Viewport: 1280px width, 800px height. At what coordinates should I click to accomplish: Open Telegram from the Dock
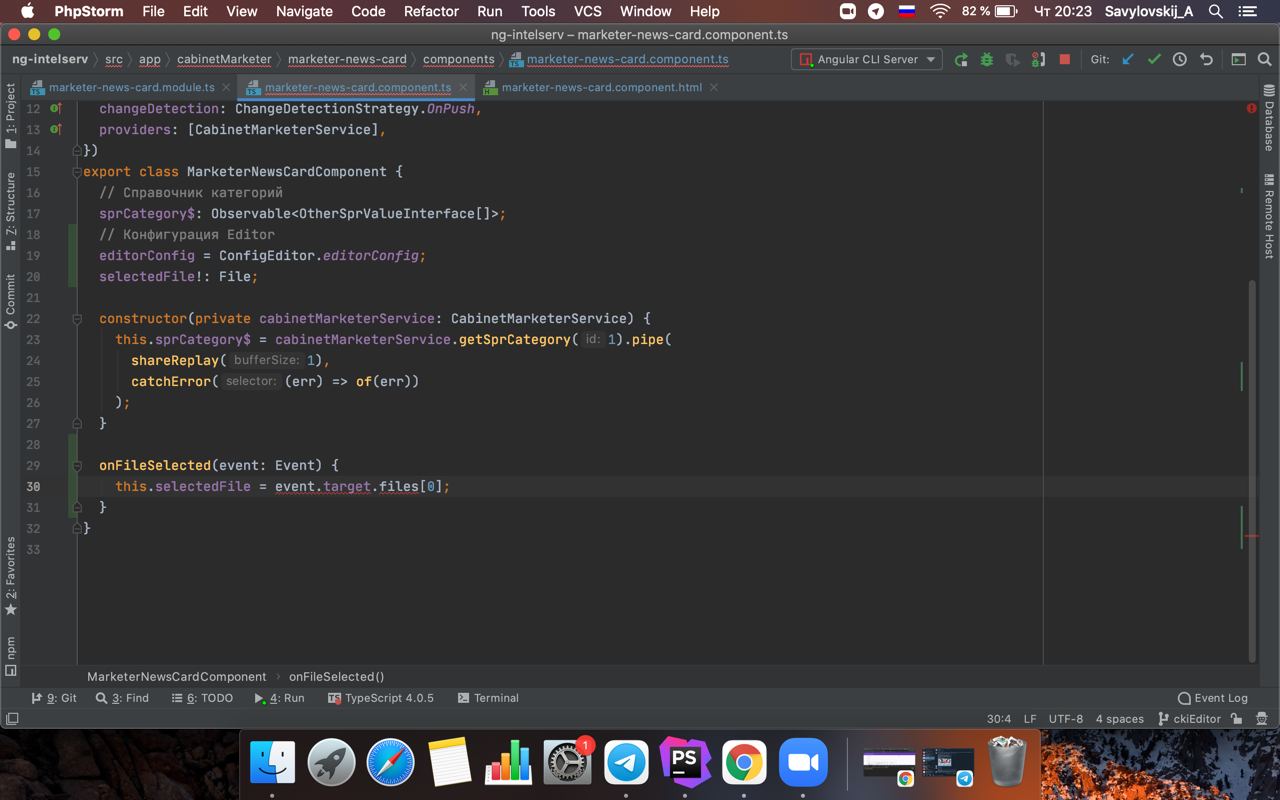(626, 763)
